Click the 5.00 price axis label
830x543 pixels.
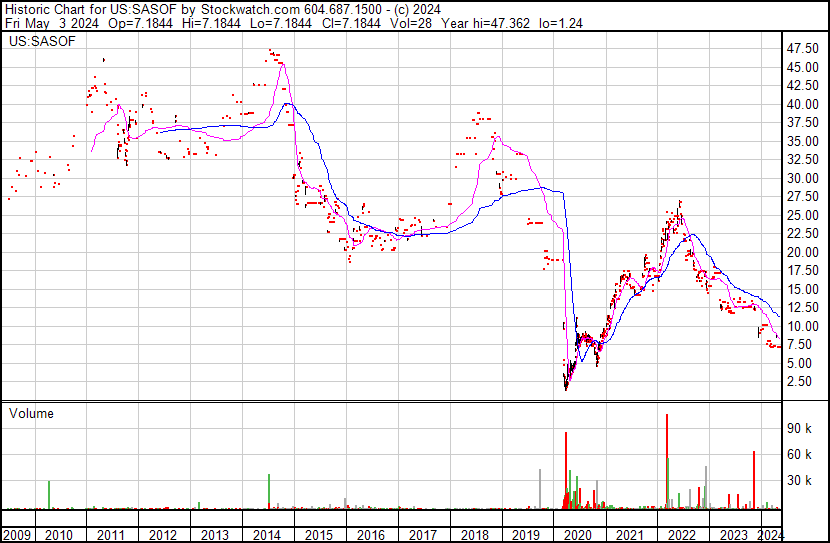tap(799, 364)
